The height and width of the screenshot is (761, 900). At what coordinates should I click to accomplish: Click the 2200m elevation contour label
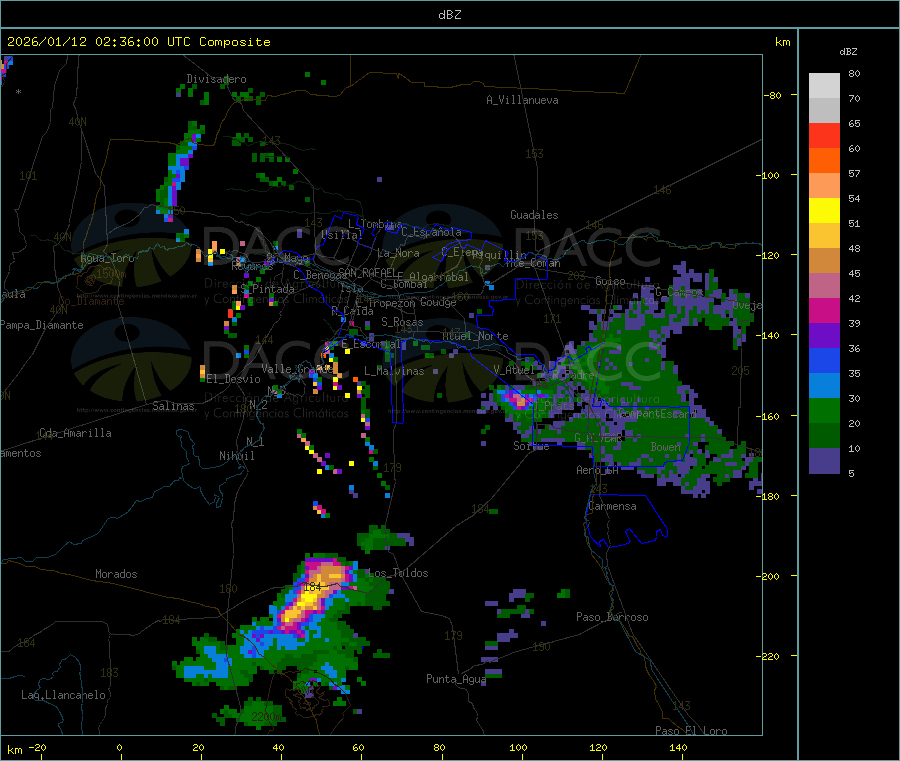tap(266, 717)
